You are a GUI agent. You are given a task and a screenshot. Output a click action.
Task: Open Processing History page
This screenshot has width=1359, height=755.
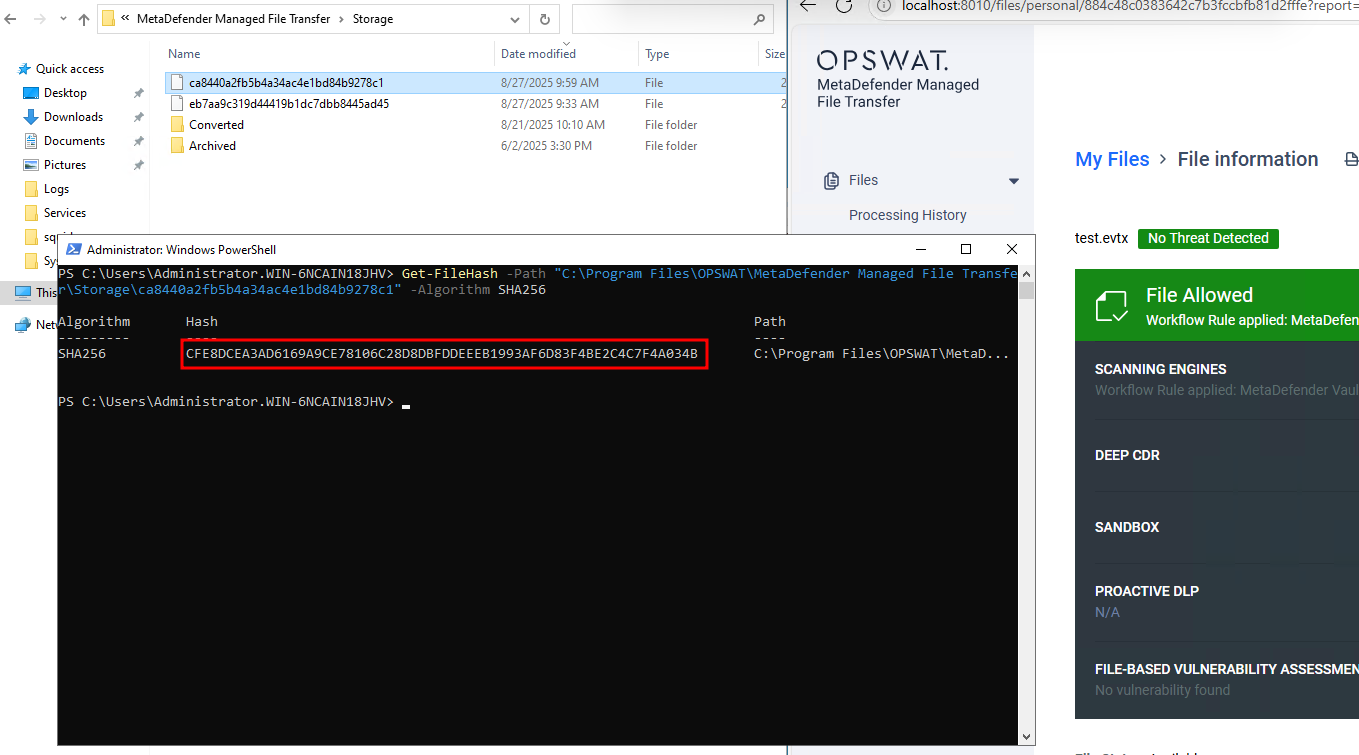pos(908,215)
